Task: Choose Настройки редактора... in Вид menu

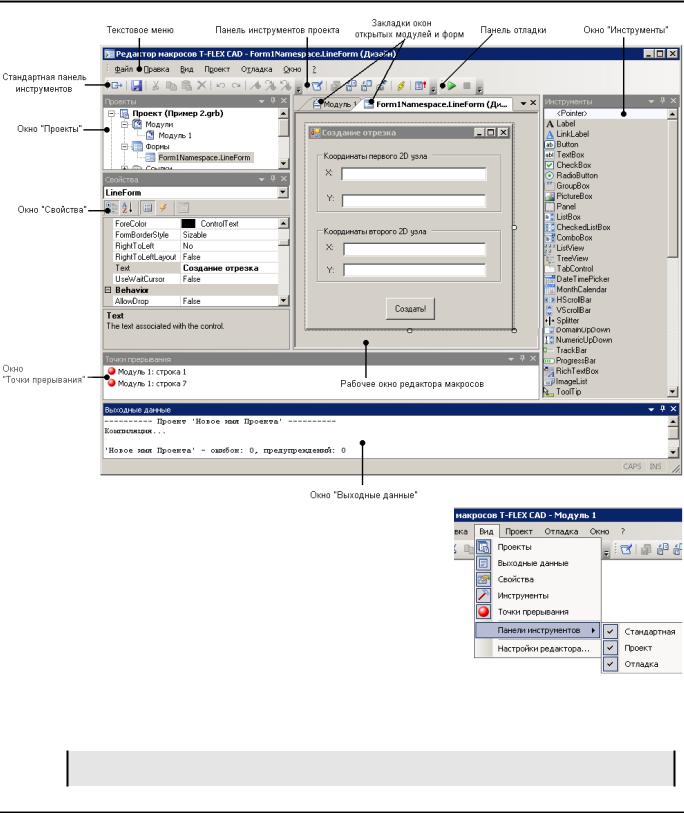Action: point(543,649)
